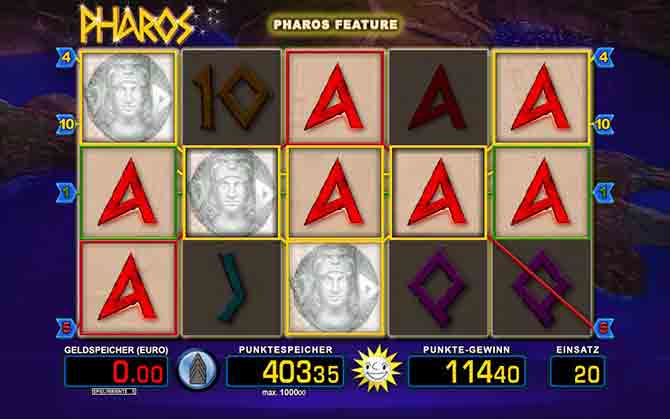This screenshot has height=419, width=670.
Task: Click the Pharos game title logo
Action: 137,25
